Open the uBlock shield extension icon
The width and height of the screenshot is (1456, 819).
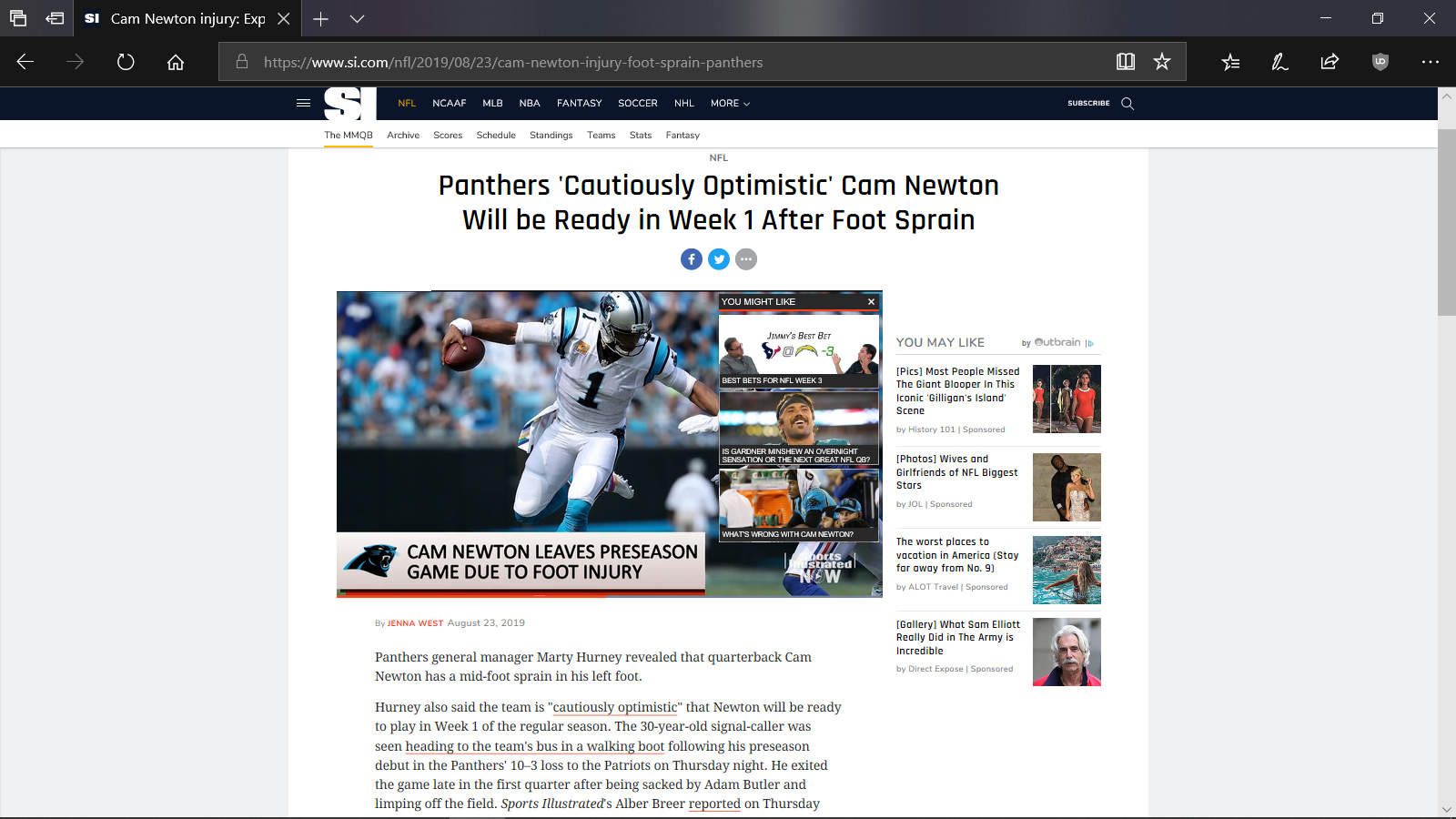coord(1380,62)
